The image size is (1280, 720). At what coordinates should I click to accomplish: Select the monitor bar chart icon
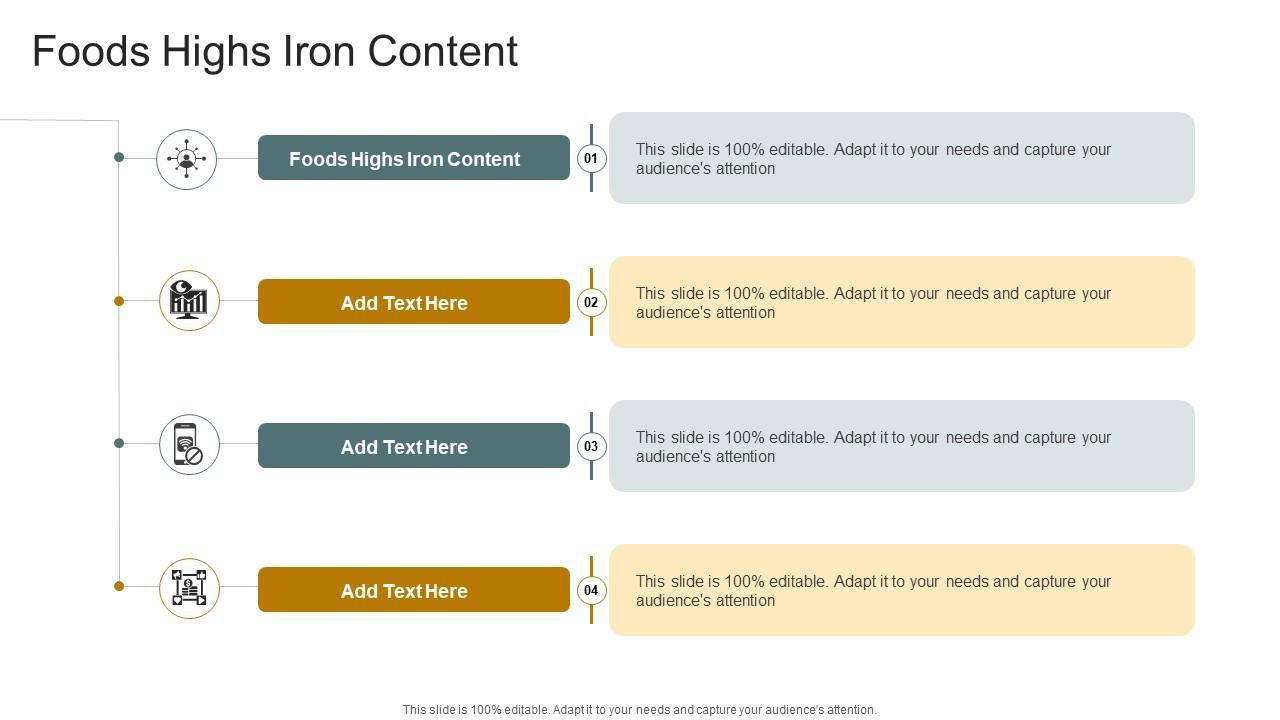189,300
